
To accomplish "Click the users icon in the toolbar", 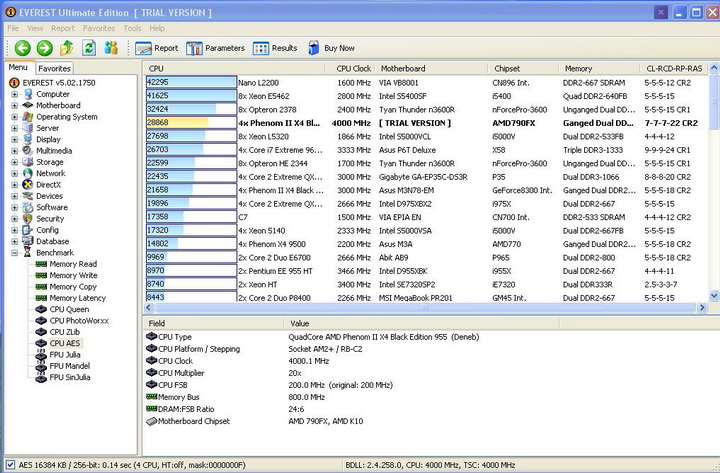I will (111, 48).
